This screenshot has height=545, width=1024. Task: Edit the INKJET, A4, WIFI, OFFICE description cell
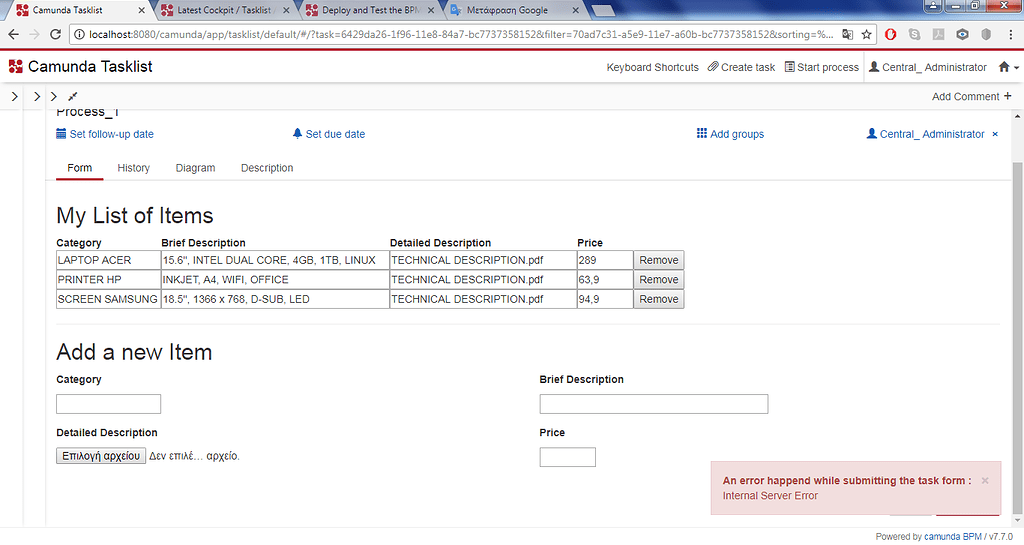click(x=275, y=279)
